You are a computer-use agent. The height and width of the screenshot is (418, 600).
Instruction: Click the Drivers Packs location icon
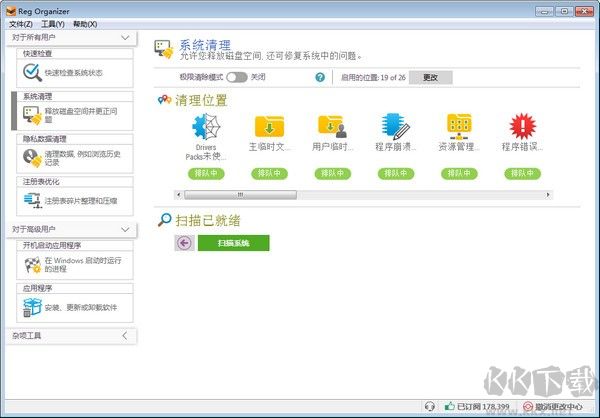(206, 126)
